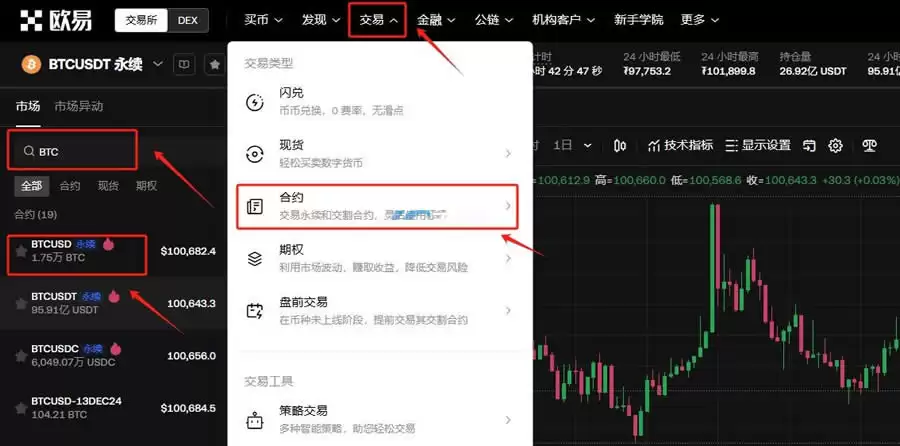Select the 现货 filter tab

click(108, 186)
